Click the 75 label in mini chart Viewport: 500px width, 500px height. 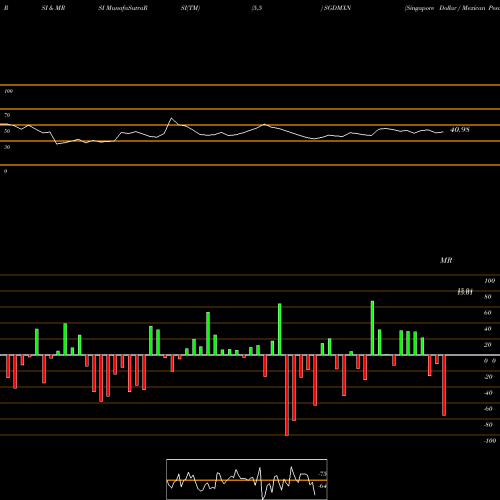point(323,474)
